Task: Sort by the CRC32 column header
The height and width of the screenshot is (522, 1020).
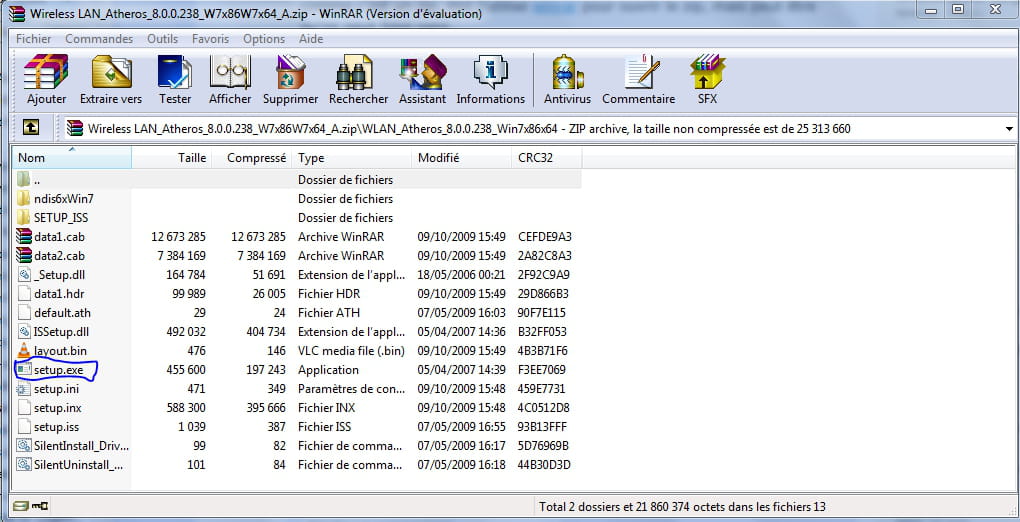Action: coord(546,158)
